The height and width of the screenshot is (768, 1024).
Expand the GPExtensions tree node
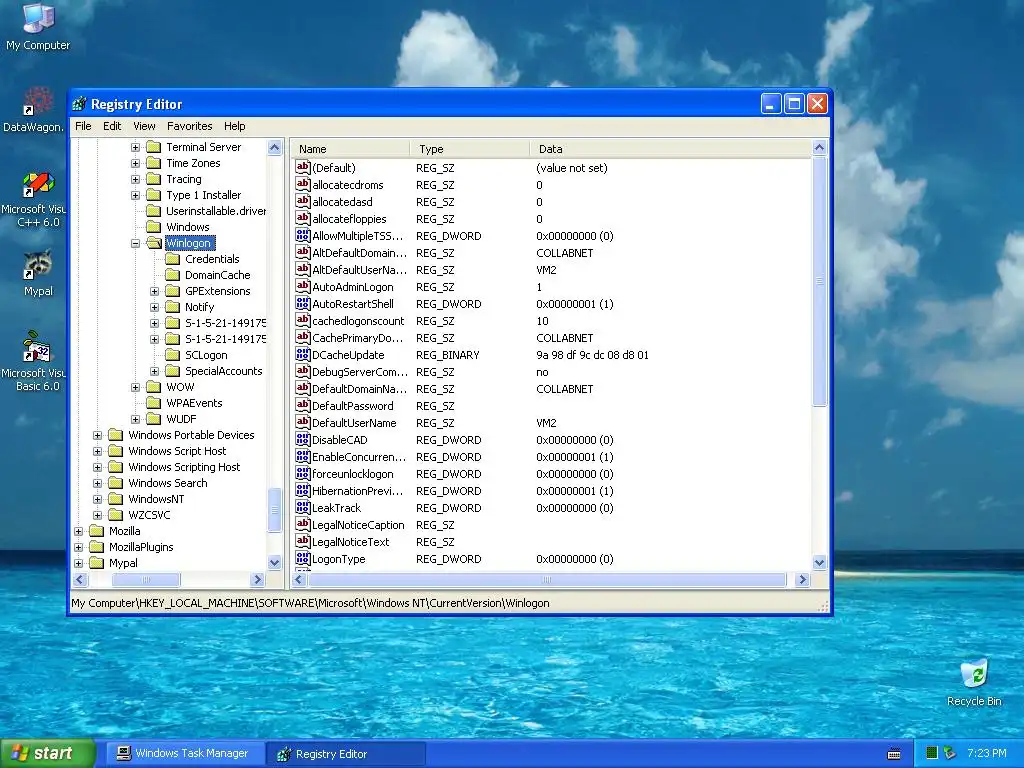[x=154, y=291]
